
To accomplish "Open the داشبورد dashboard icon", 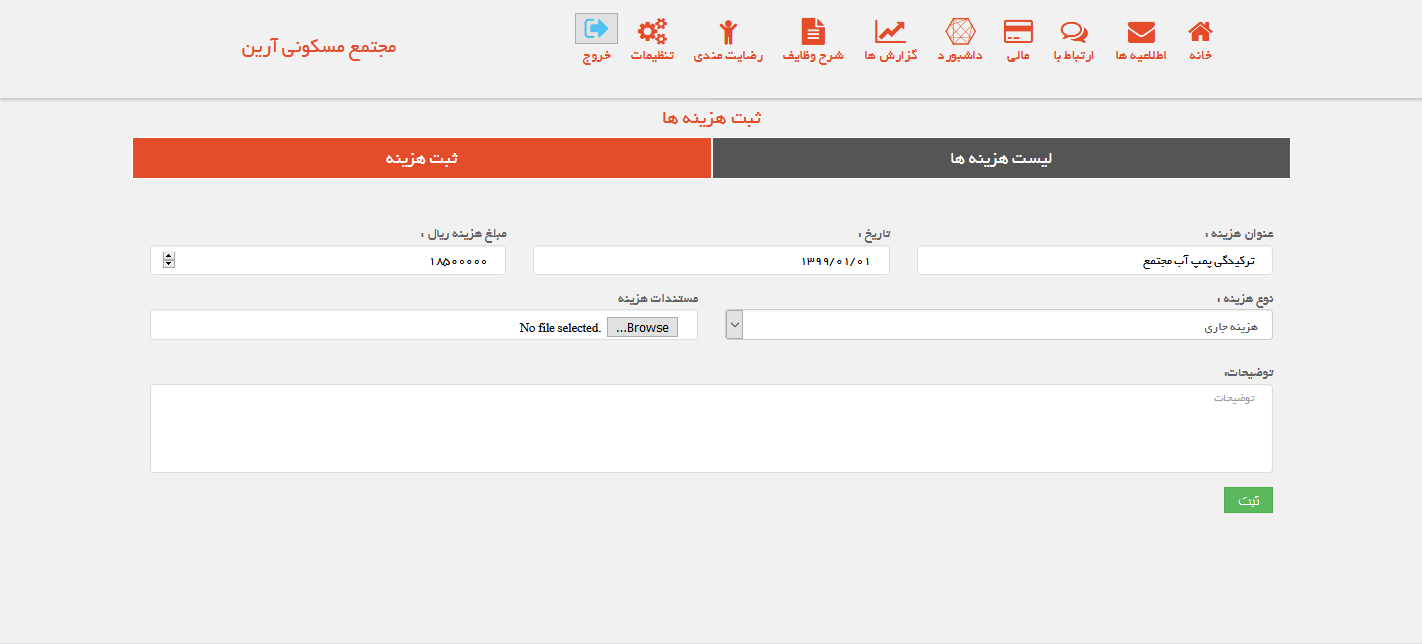I will tap(960, 32).
